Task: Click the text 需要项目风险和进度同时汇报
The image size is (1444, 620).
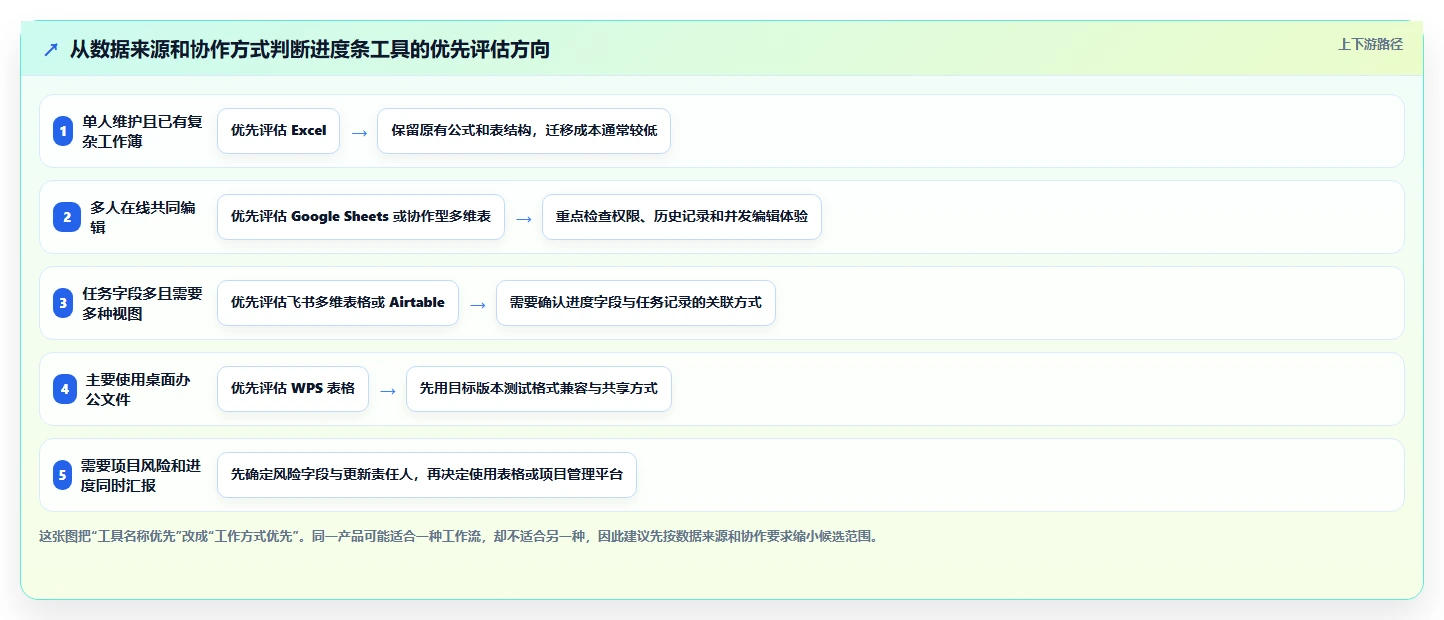Action: click(x=141, y=475)
